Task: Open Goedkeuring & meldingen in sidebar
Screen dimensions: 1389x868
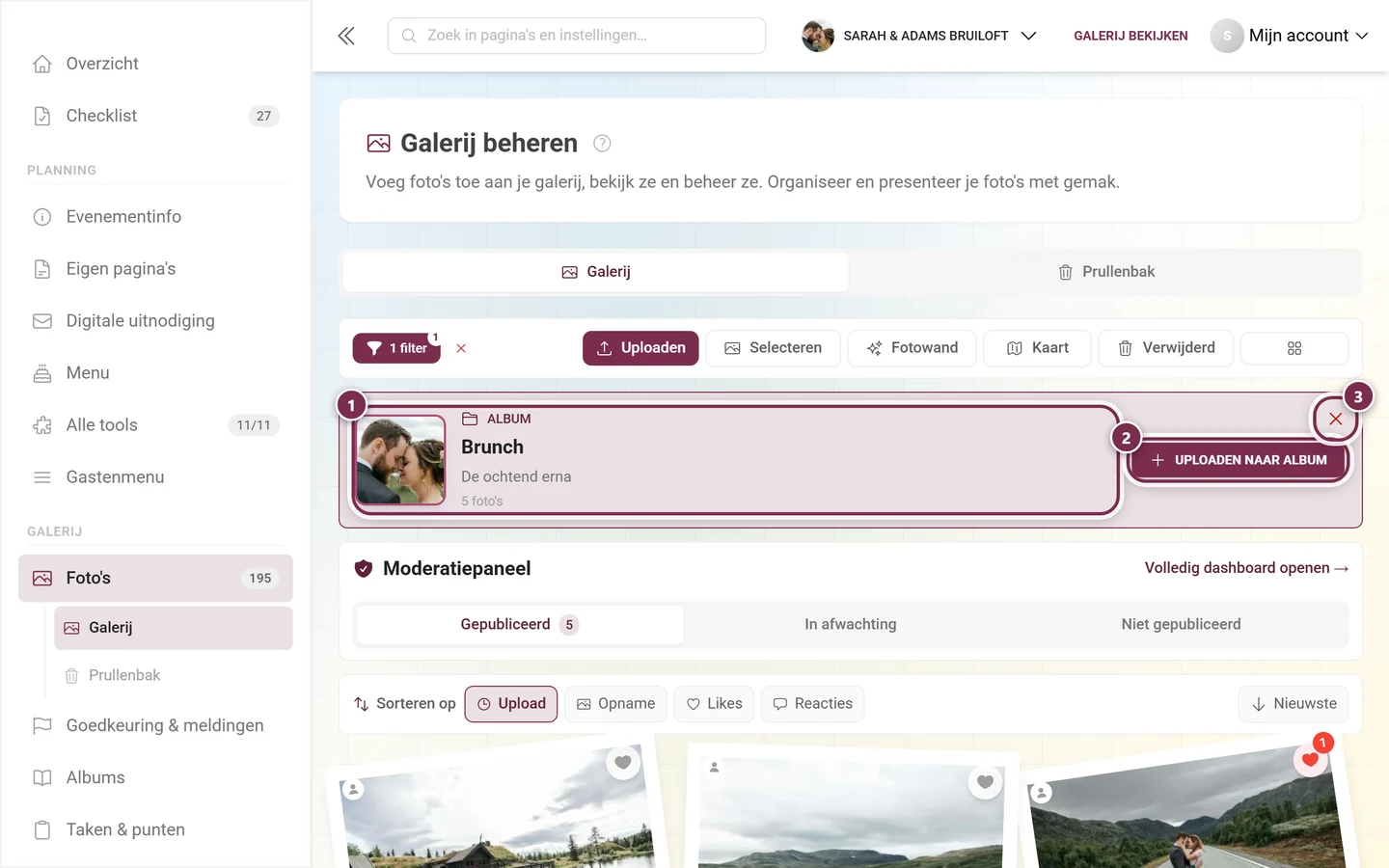Action: (x=155, y=726)
